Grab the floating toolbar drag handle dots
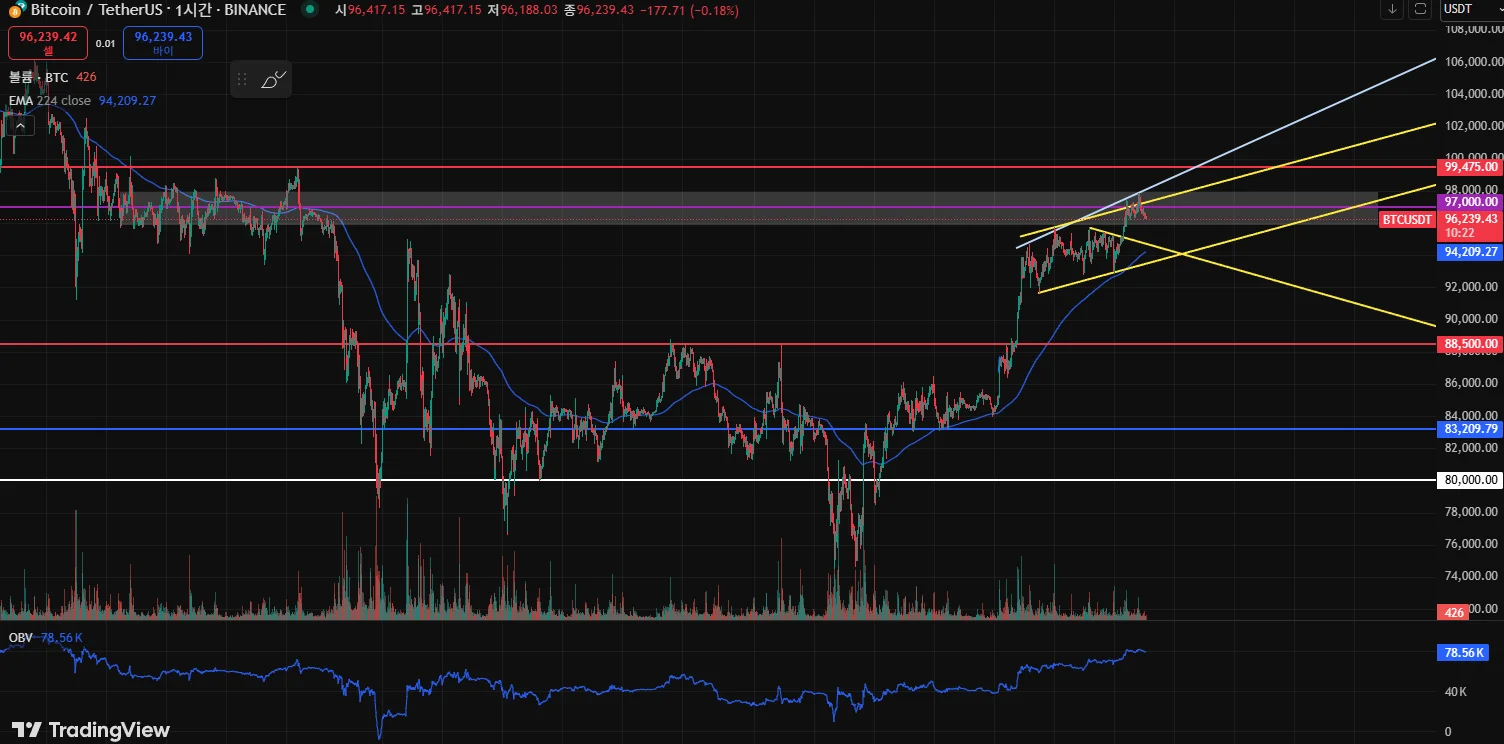Image resolution: width=1504 pixels, height=744 pixels. 242,79
